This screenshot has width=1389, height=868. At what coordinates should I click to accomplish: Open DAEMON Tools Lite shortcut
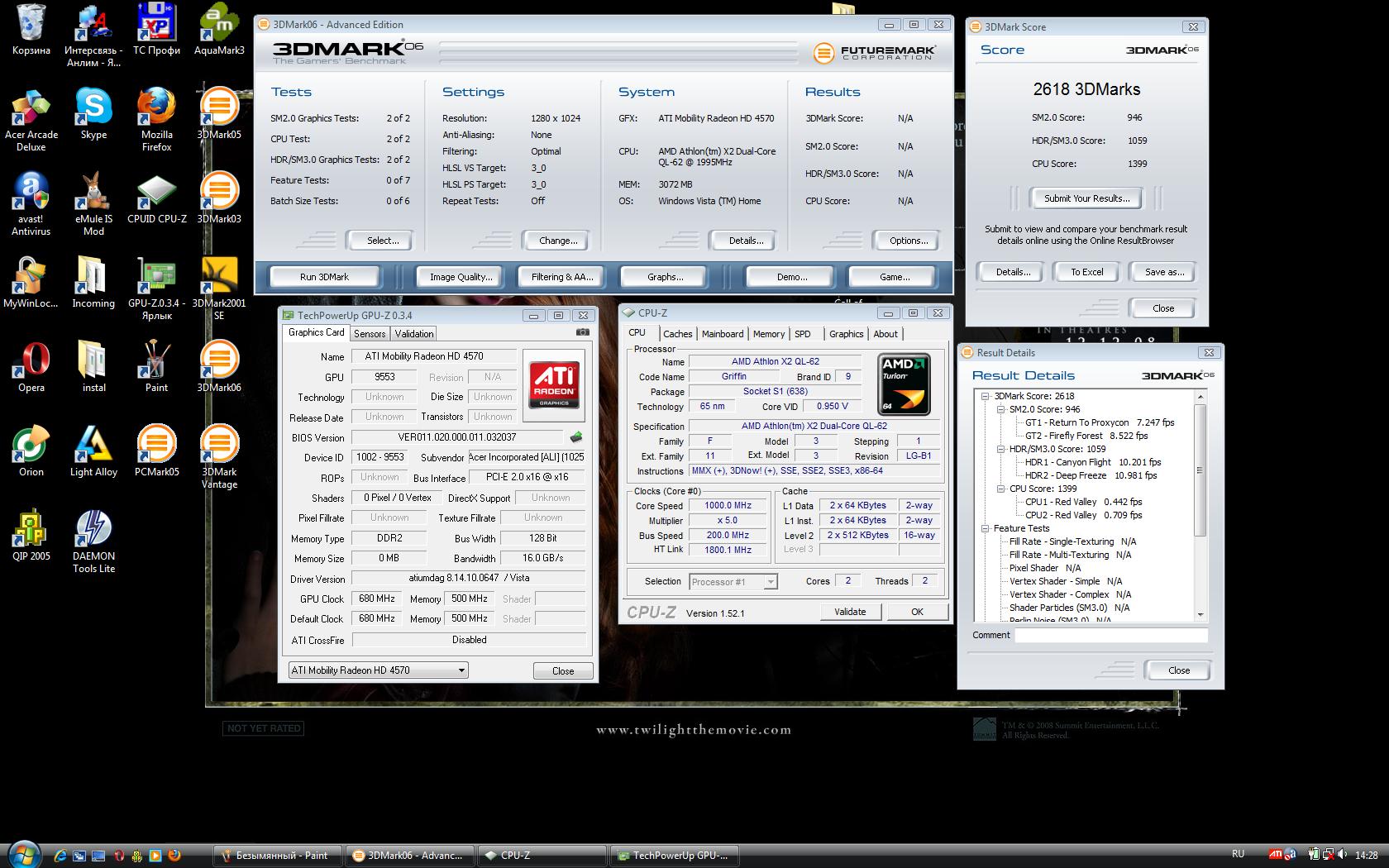click(93, 541)
